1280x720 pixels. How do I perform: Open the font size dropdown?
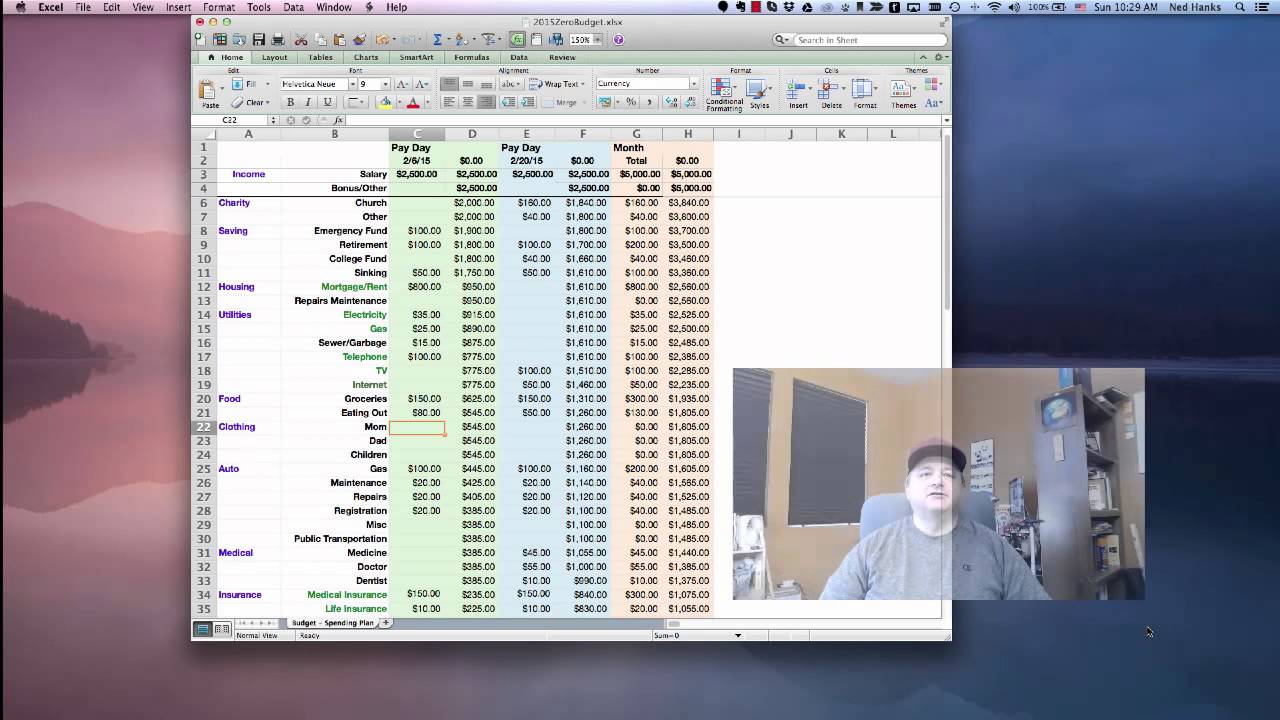[x=387, y=85]
